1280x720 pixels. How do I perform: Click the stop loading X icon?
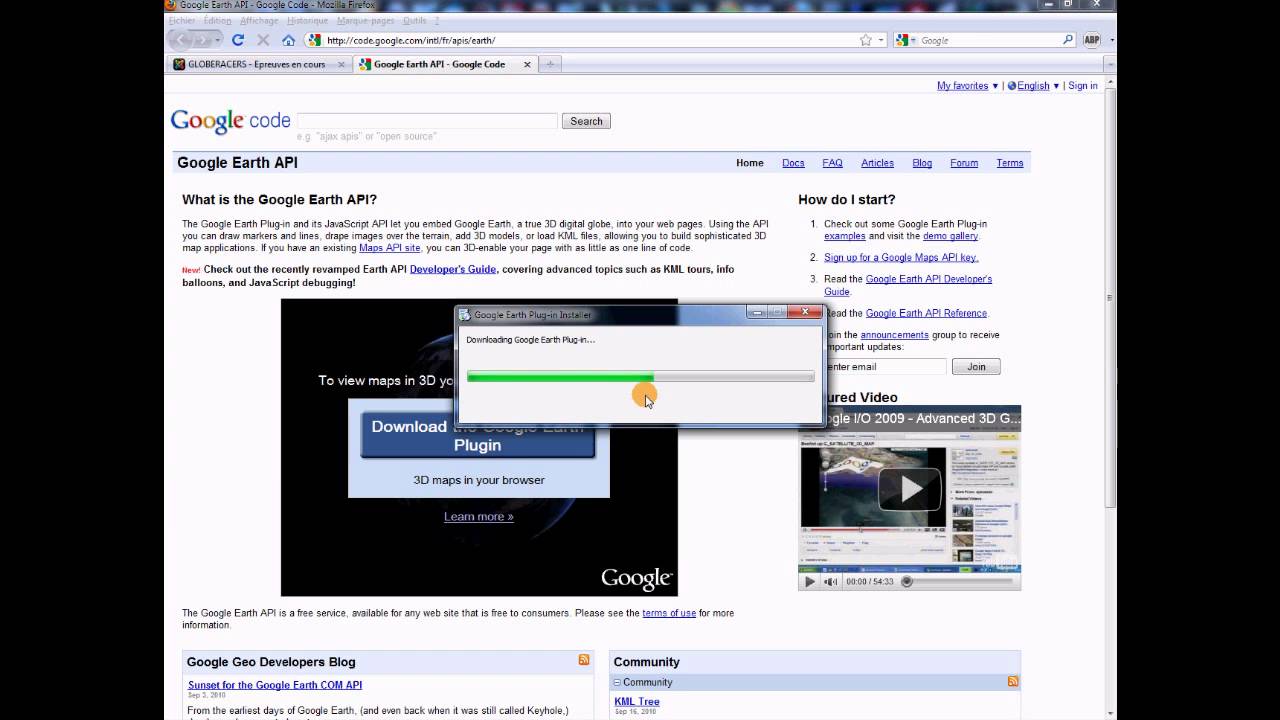[263, 40]
